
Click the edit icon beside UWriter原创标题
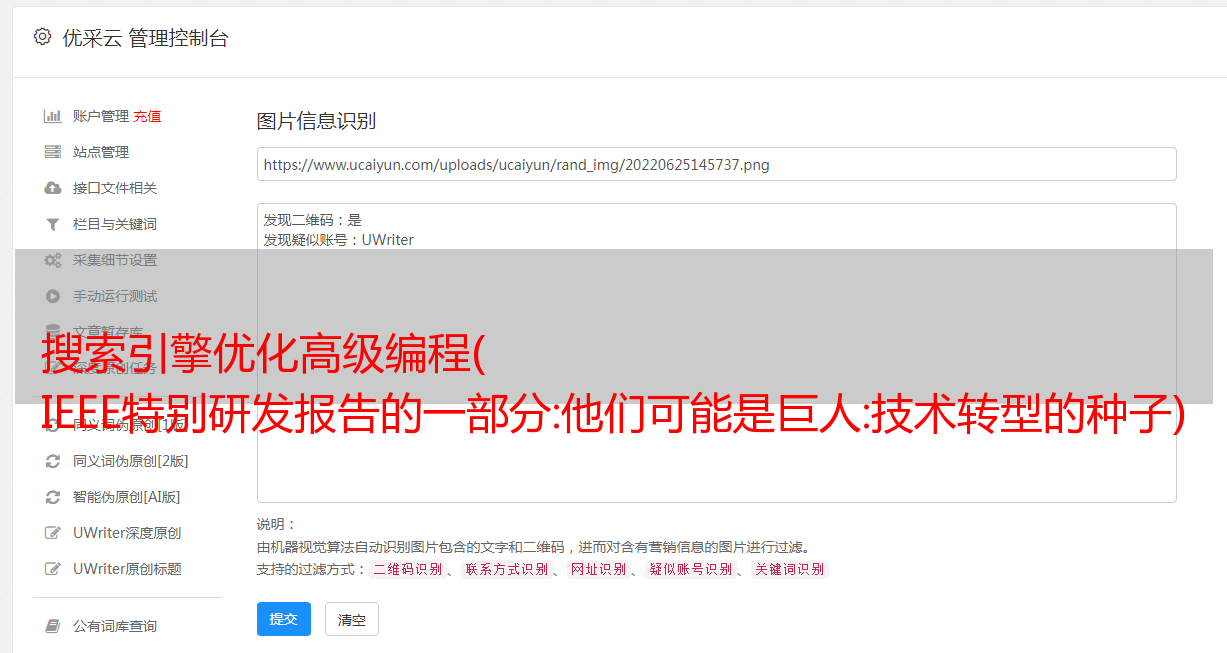click(x=53, y=569)
